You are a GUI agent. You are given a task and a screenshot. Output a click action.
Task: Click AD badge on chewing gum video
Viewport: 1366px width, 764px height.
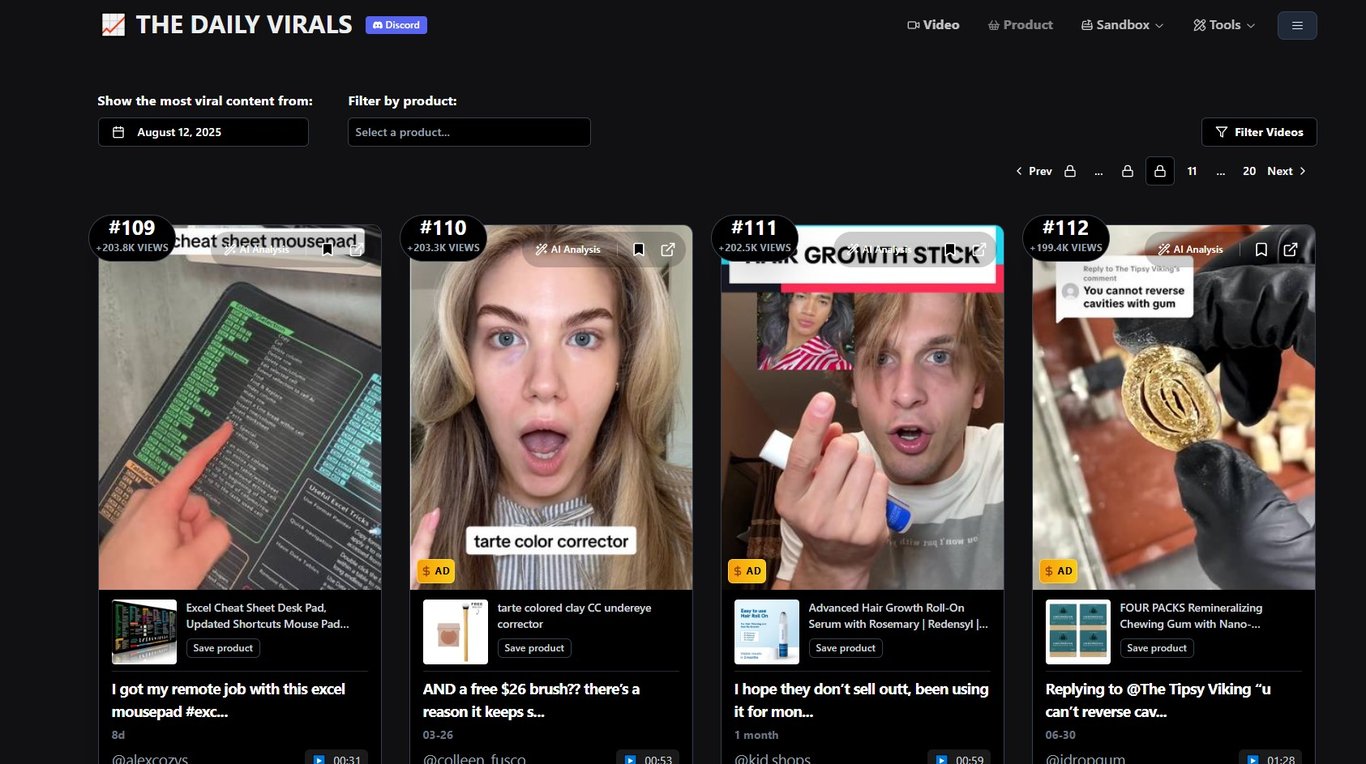(1059, 571)
